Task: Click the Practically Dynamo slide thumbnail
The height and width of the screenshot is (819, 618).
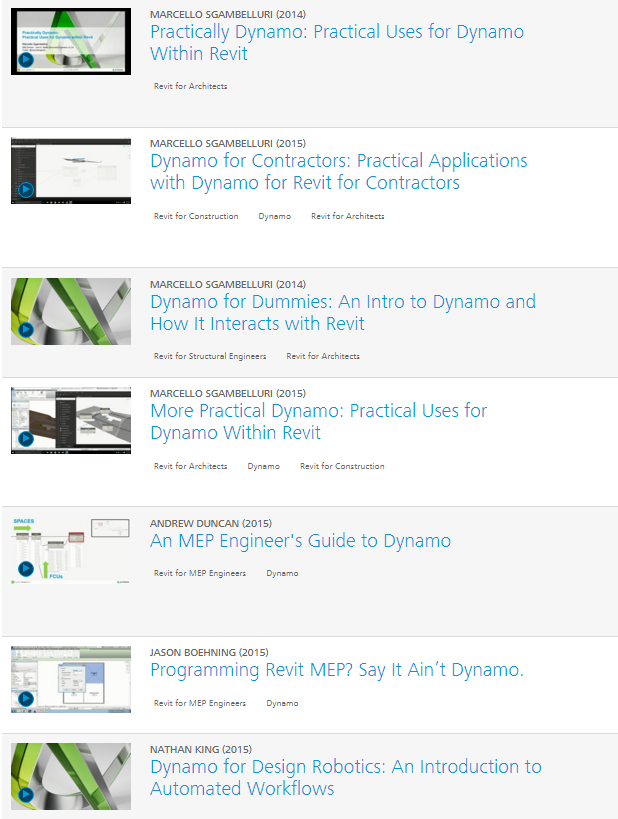Action: click(x=71, y=41)
